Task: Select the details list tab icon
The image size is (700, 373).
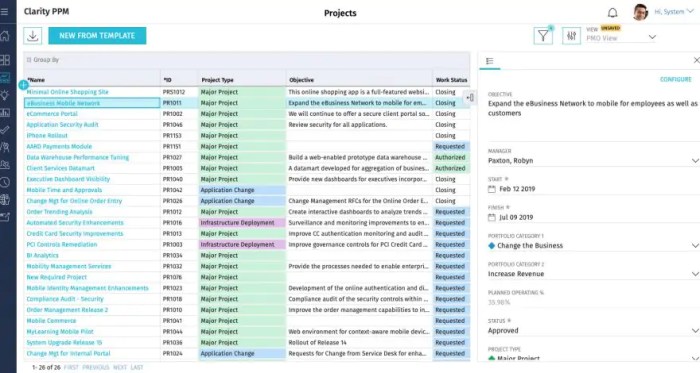Action: tap(490, 61)
